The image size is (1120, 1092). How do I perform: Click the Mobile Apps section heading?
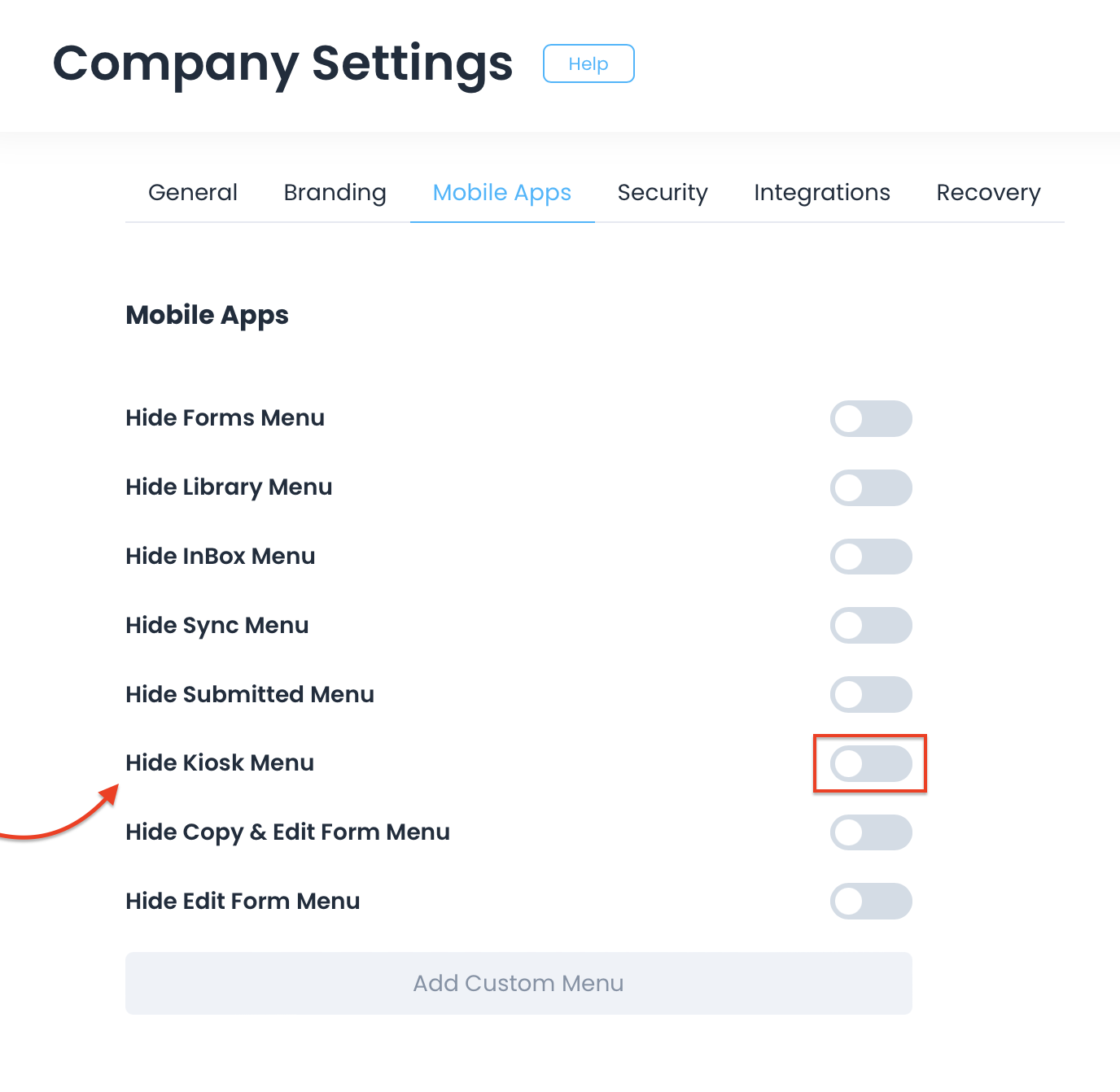pos(207,315)
